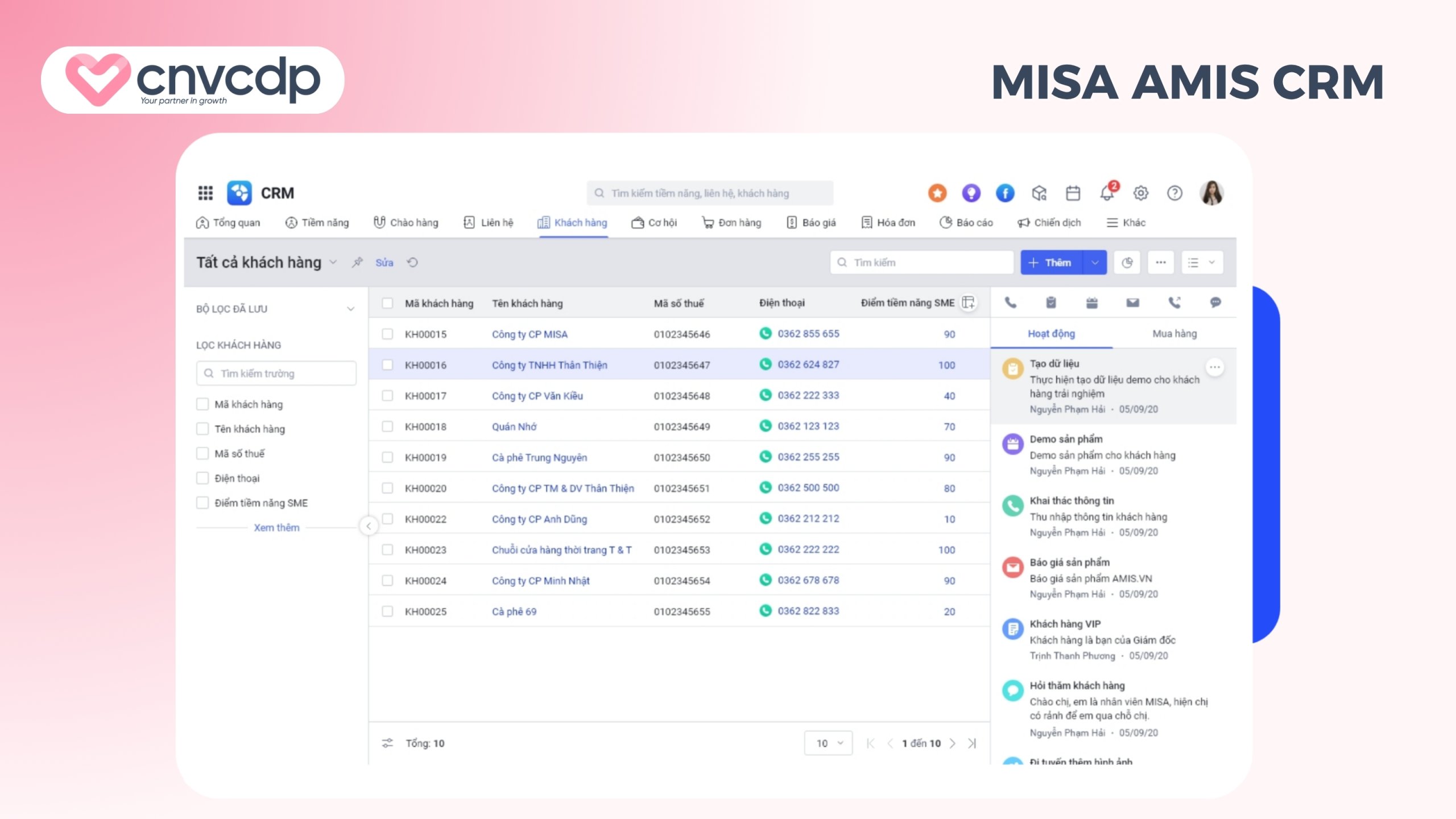This screenshot has height=819, width=1456.
Task: Open the settings gear icon
Action: click(x=1141, y=193)
